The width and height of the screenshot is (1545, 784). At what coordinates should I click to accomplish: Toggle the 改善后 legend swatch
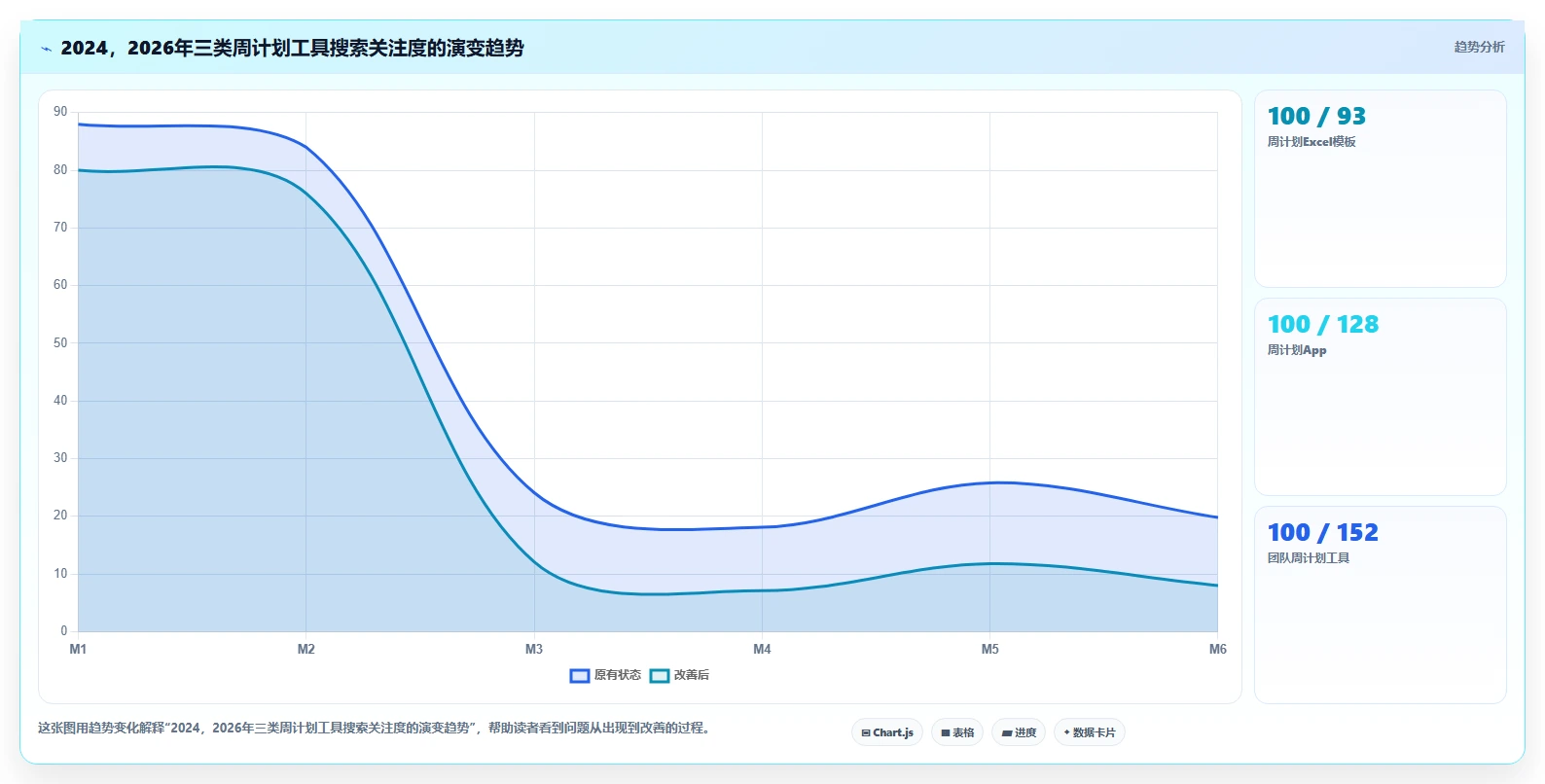click(x=660, y=675)
